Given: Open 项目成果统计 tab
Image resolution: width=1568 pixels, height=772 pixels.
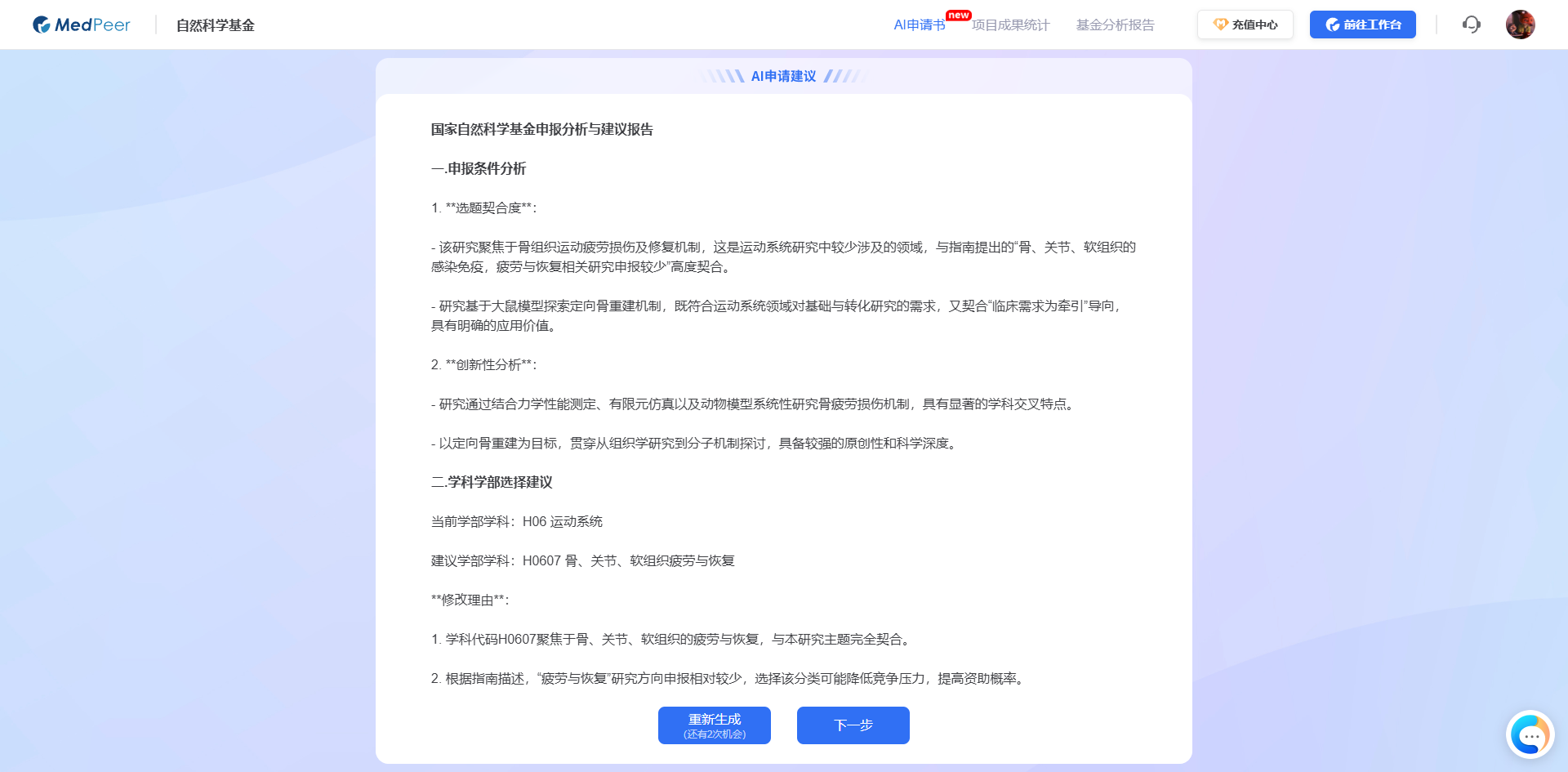Looking at the screenshot, I should click(1010, 25).
